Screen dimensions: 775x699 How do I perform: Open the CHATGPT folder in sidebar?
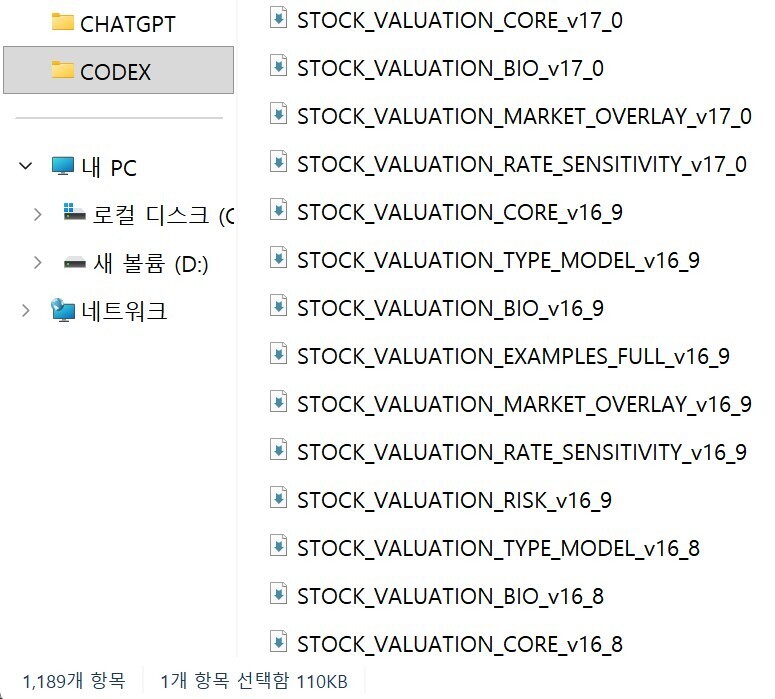tap(128, 24)
